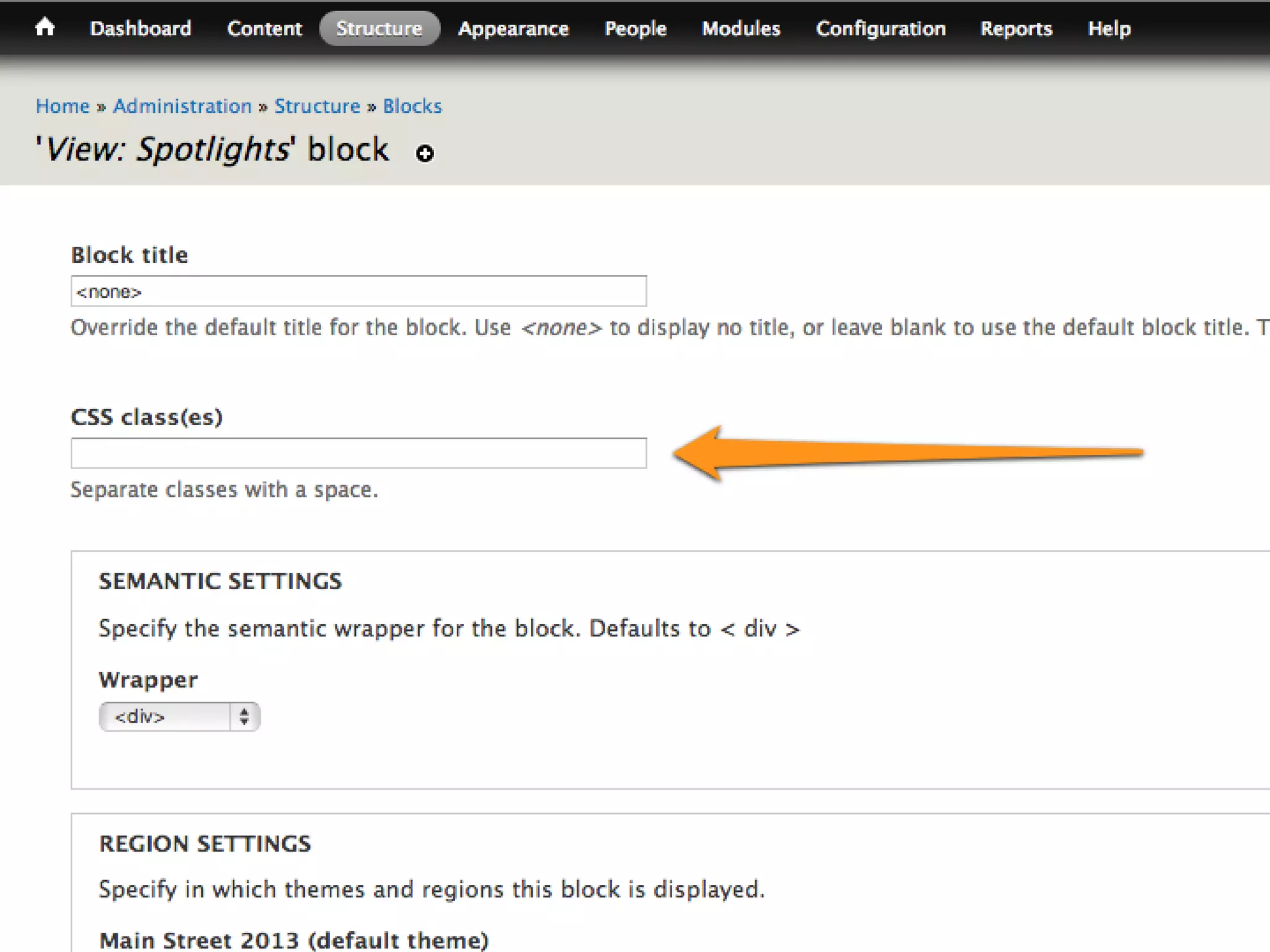Follow the Home breadcrumb link
The width and height of the screenshot is (1270, 952).
click(63, 106)
